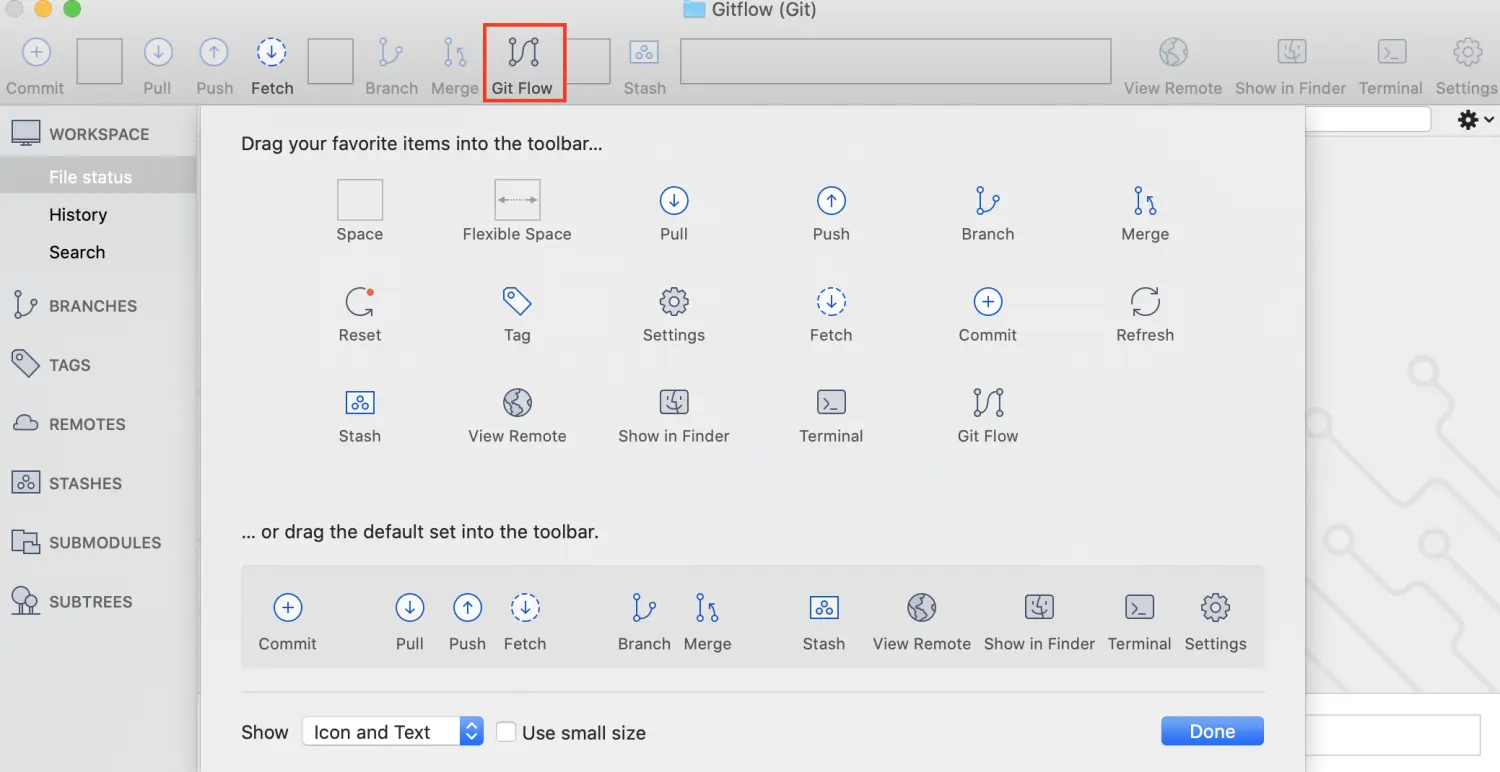
Task: Click View Remote in the top toolbar
Action: click(x=1173, y=66)
